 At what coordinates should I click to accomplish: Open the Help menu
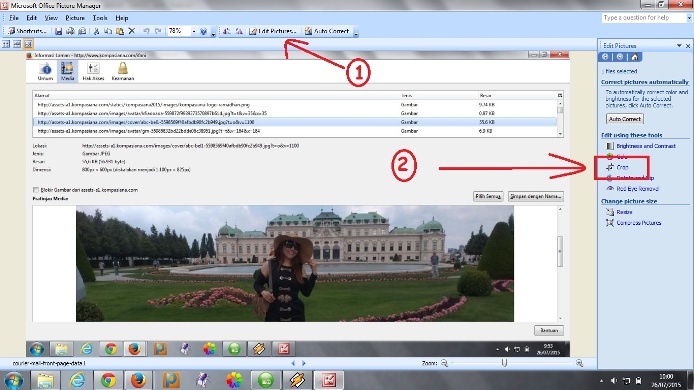[x=122, y=18]
